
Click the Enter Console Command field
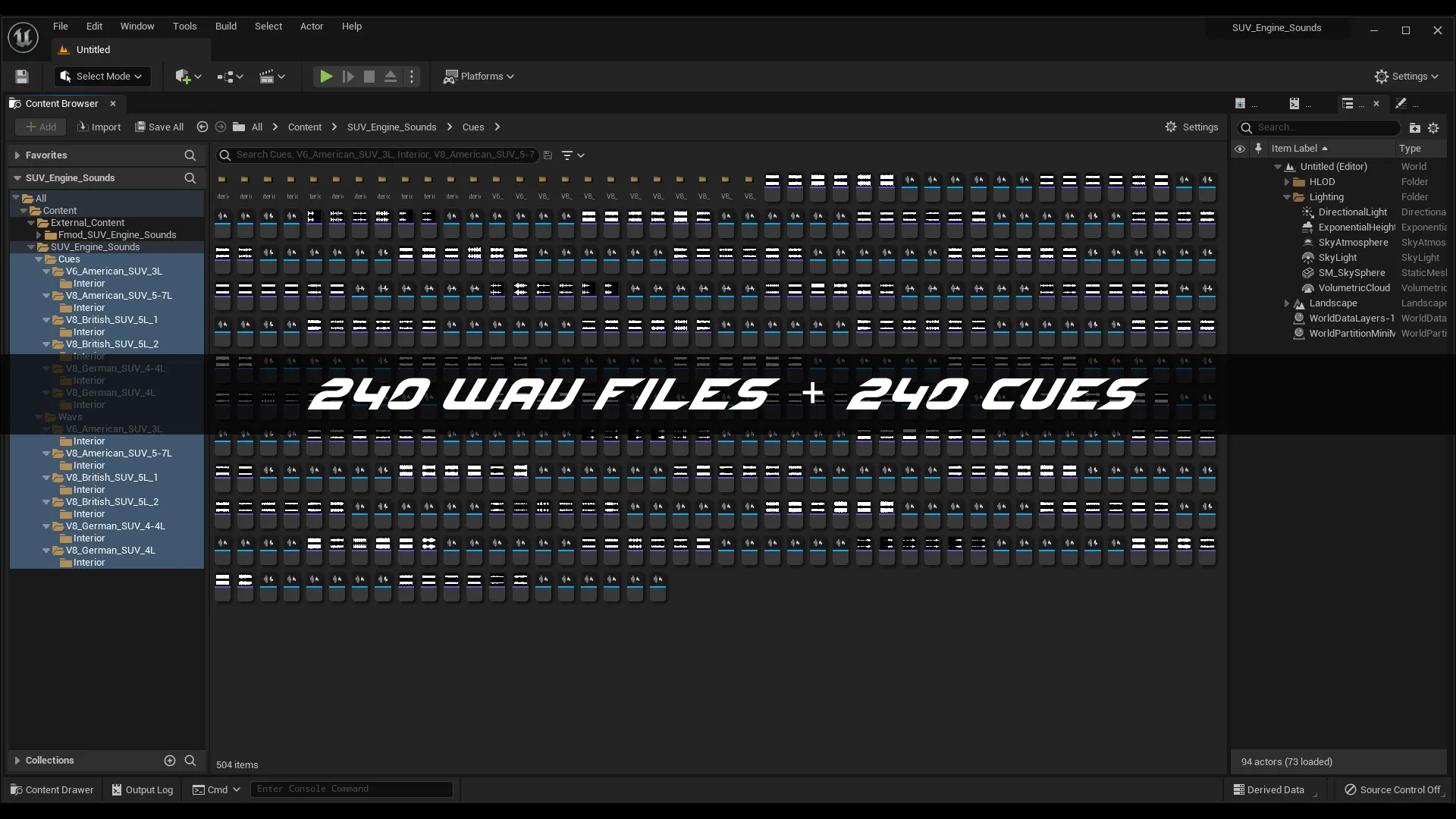[351, 789]
